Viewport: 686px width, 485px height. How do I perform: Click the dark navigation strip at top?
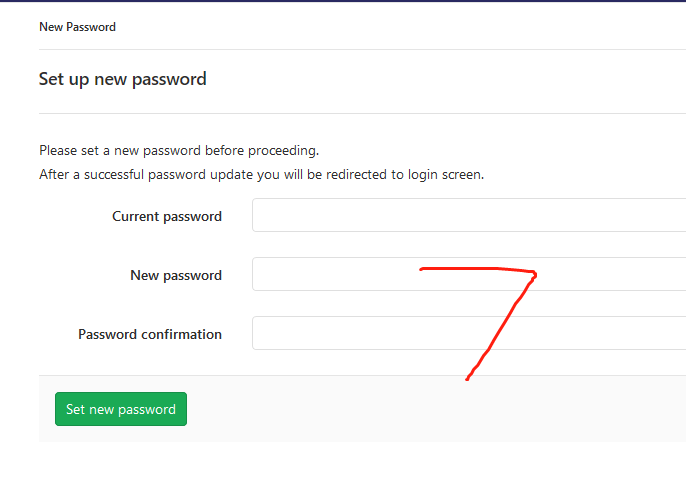[x=343, y=1]
